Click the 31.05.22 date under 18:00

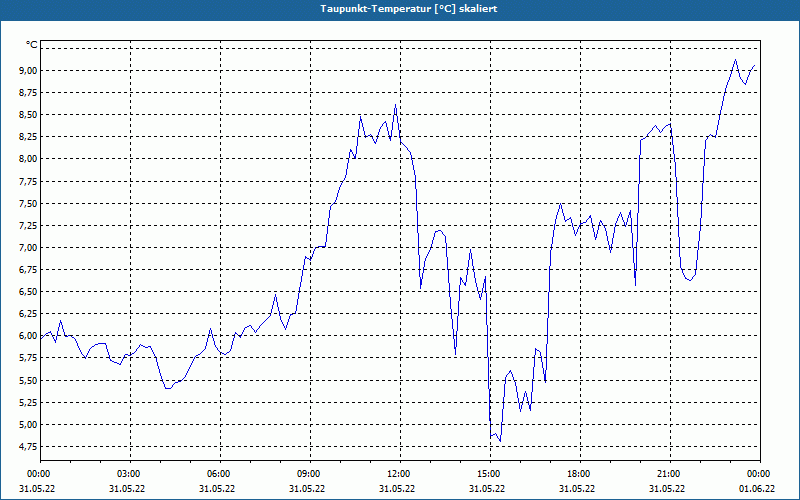pos(577,489)
